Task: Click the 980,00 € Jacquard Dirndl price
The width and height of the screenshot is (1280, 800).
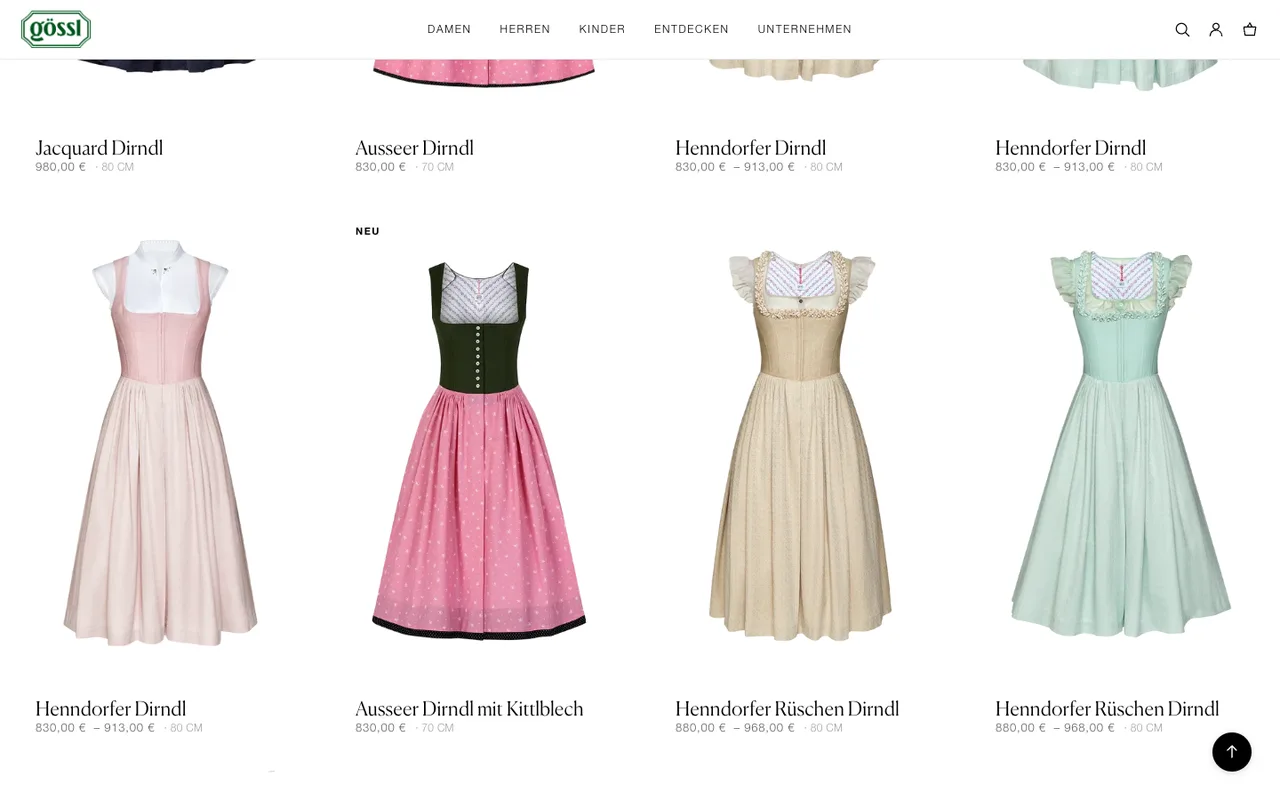Action: coord(61,167)
